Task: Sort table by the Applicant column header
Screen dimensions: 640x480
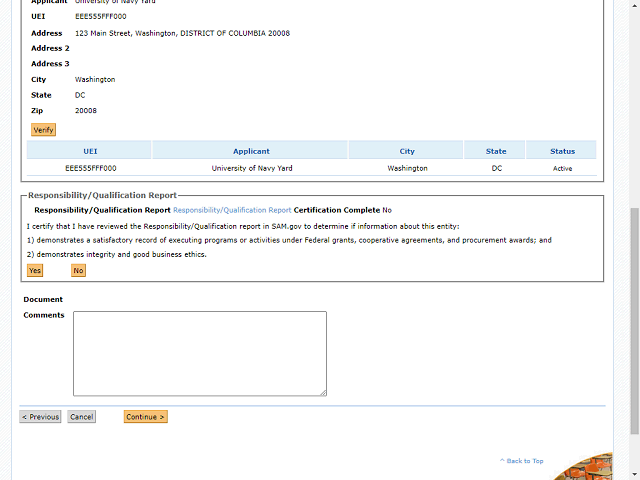Action: pos(251,151)
